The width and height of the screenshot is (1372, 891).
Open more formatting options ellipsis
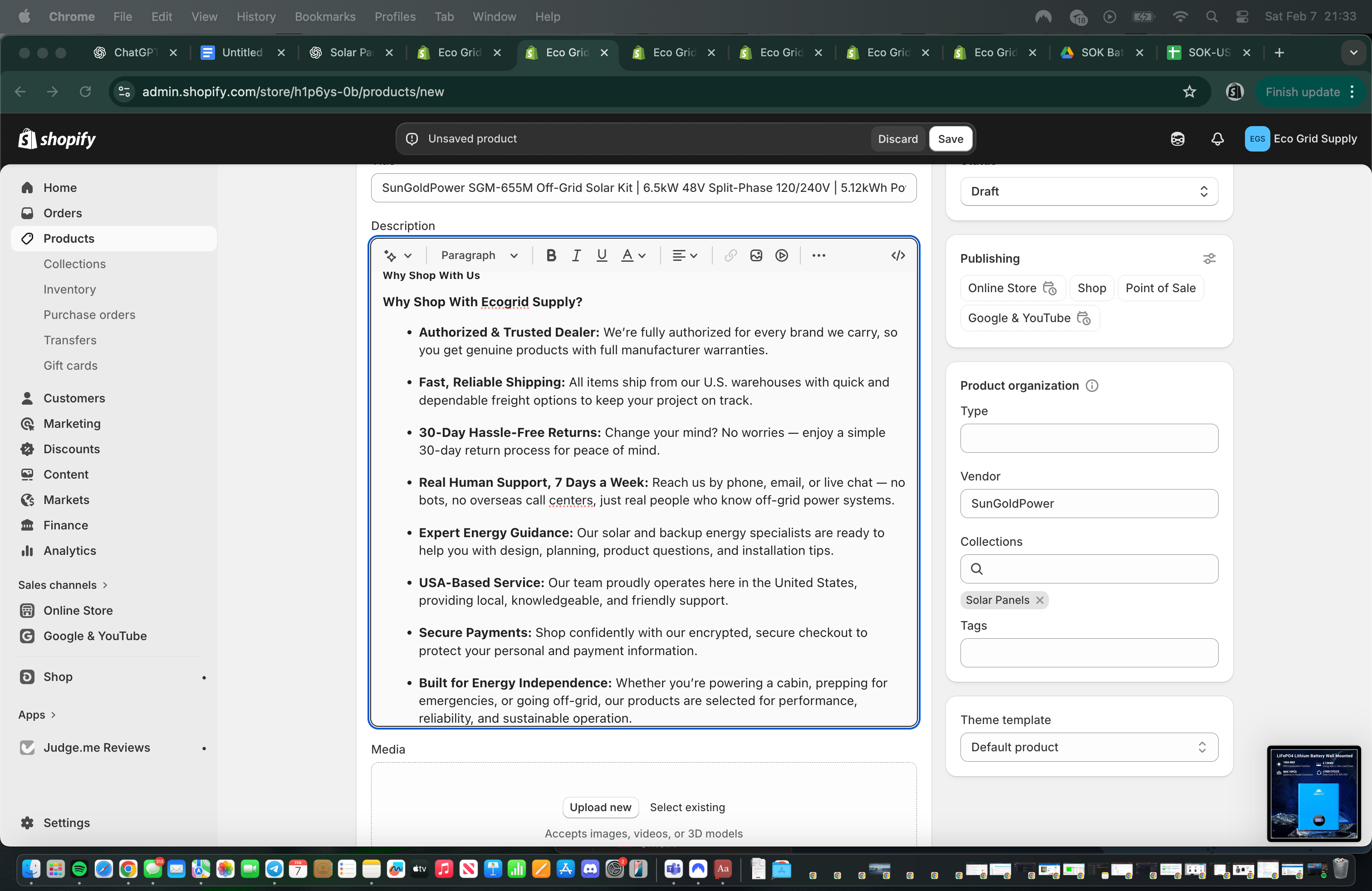pos(818,255)
